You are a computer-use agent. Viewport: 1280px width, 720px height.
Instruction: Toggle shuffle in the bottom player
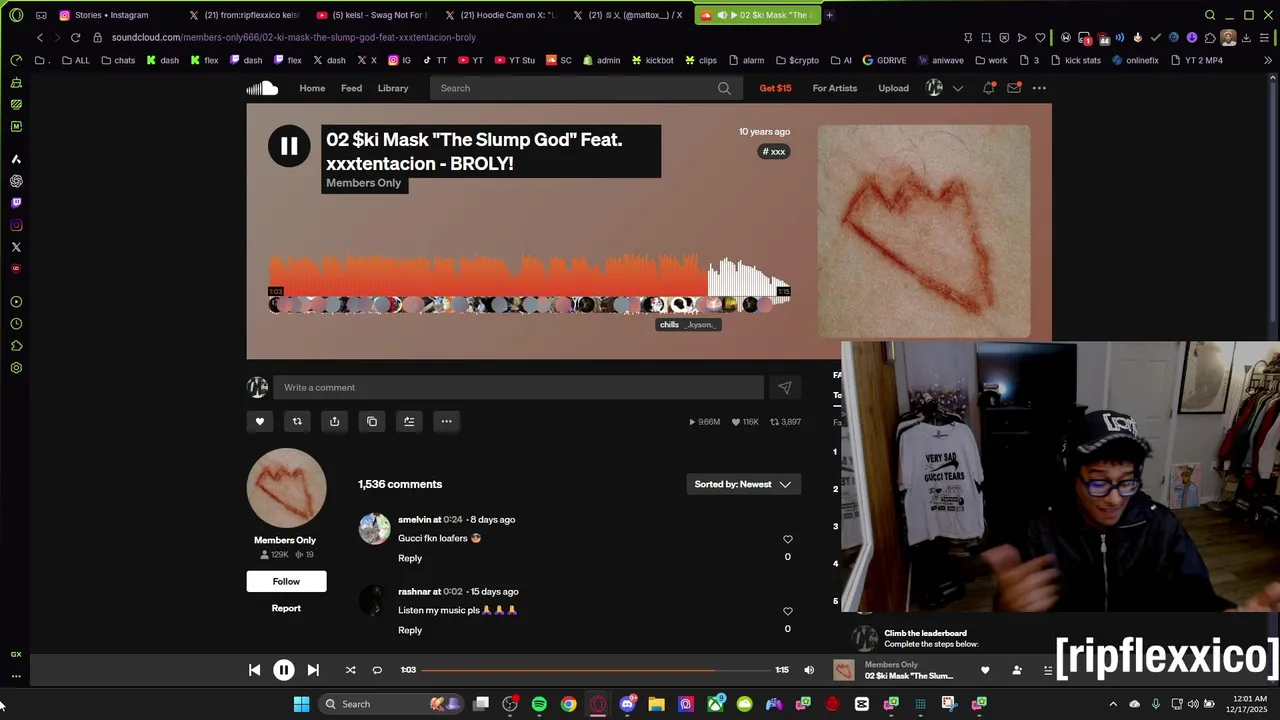[350, 670]
